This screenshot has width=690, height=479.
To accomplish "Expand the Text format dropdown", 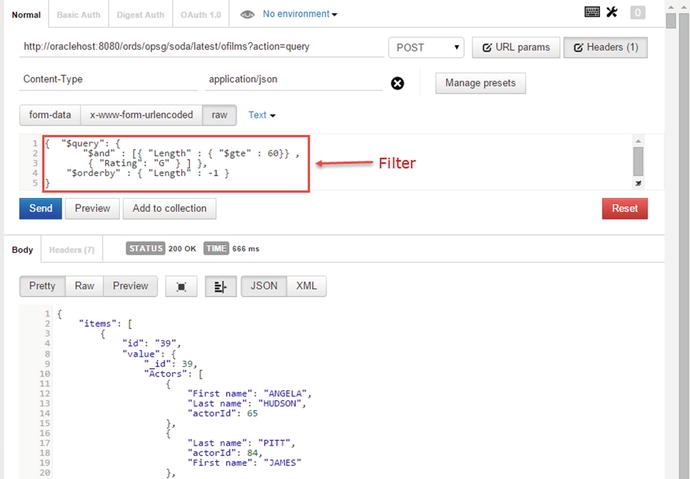I will (261, 115).
